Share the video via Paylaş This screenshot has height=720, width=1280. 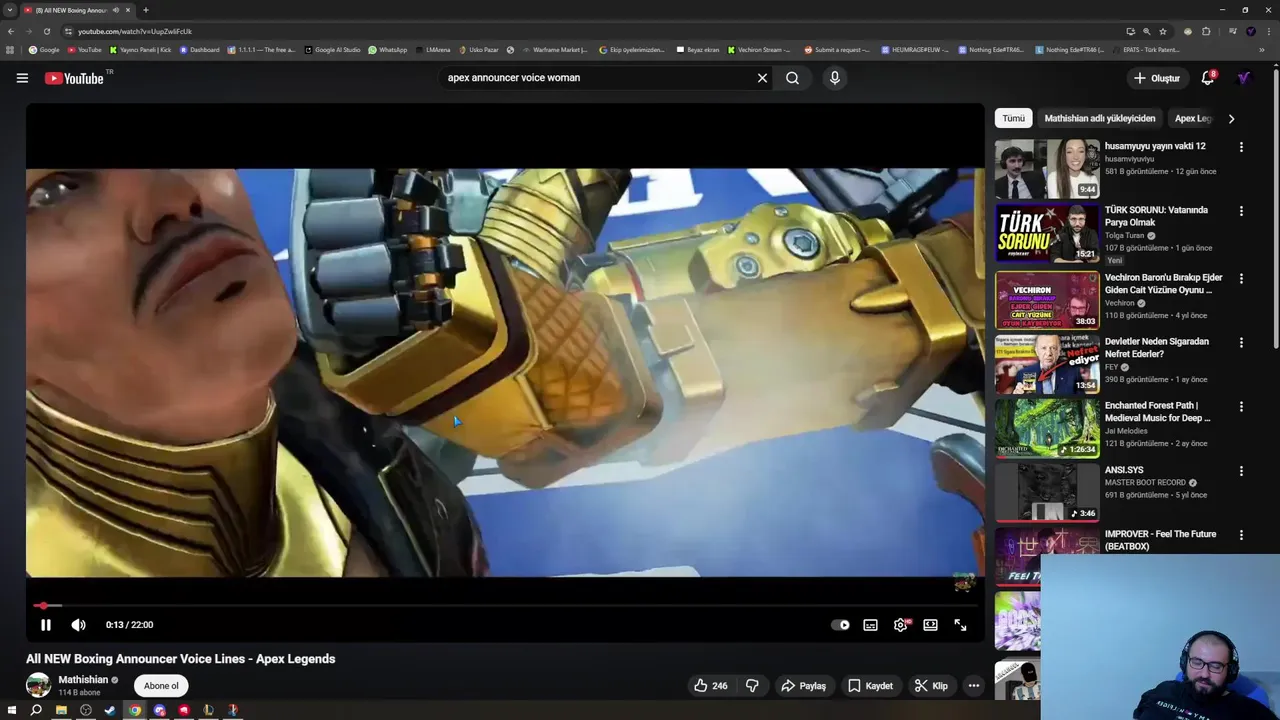[803, 686]
